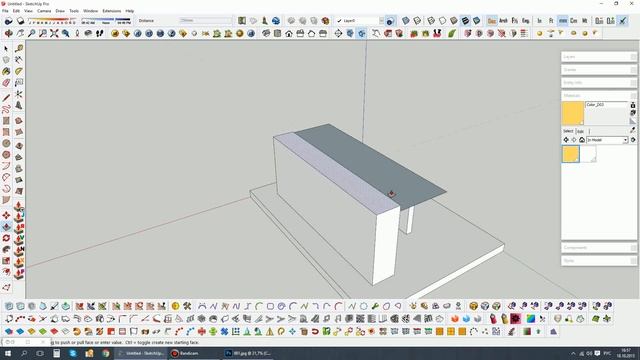
Task: Activate the Walk footprints tool
Action: [x=100, y=33]
